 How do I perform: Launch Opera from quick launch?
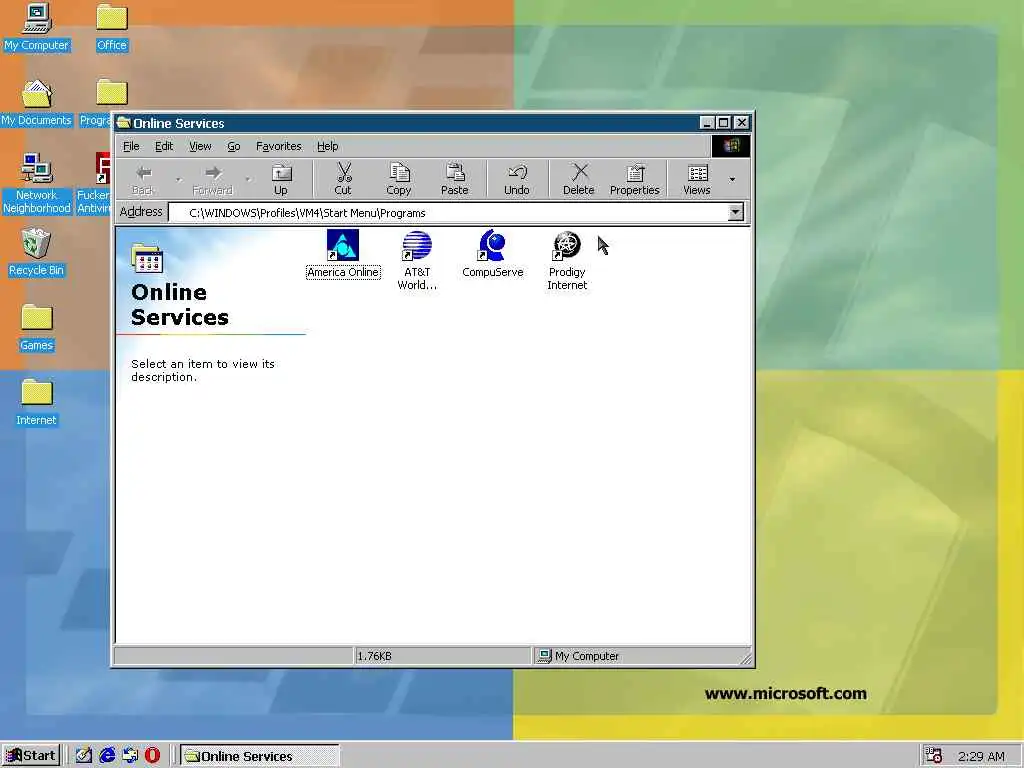tap(152, 756)
